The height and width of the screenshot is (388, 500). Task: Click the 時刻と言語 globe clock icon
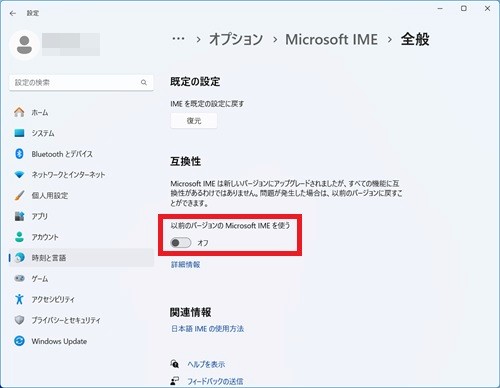(20, 258)
